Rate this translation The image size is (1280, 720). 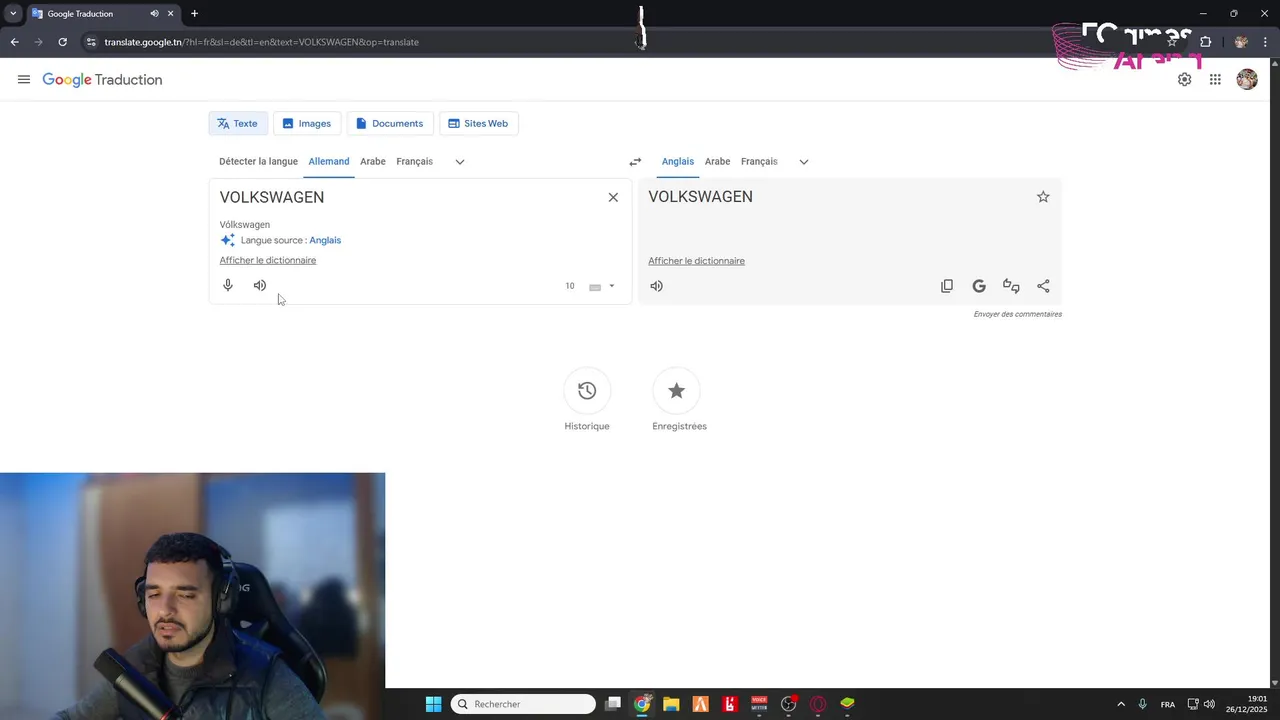point(1011,286)
